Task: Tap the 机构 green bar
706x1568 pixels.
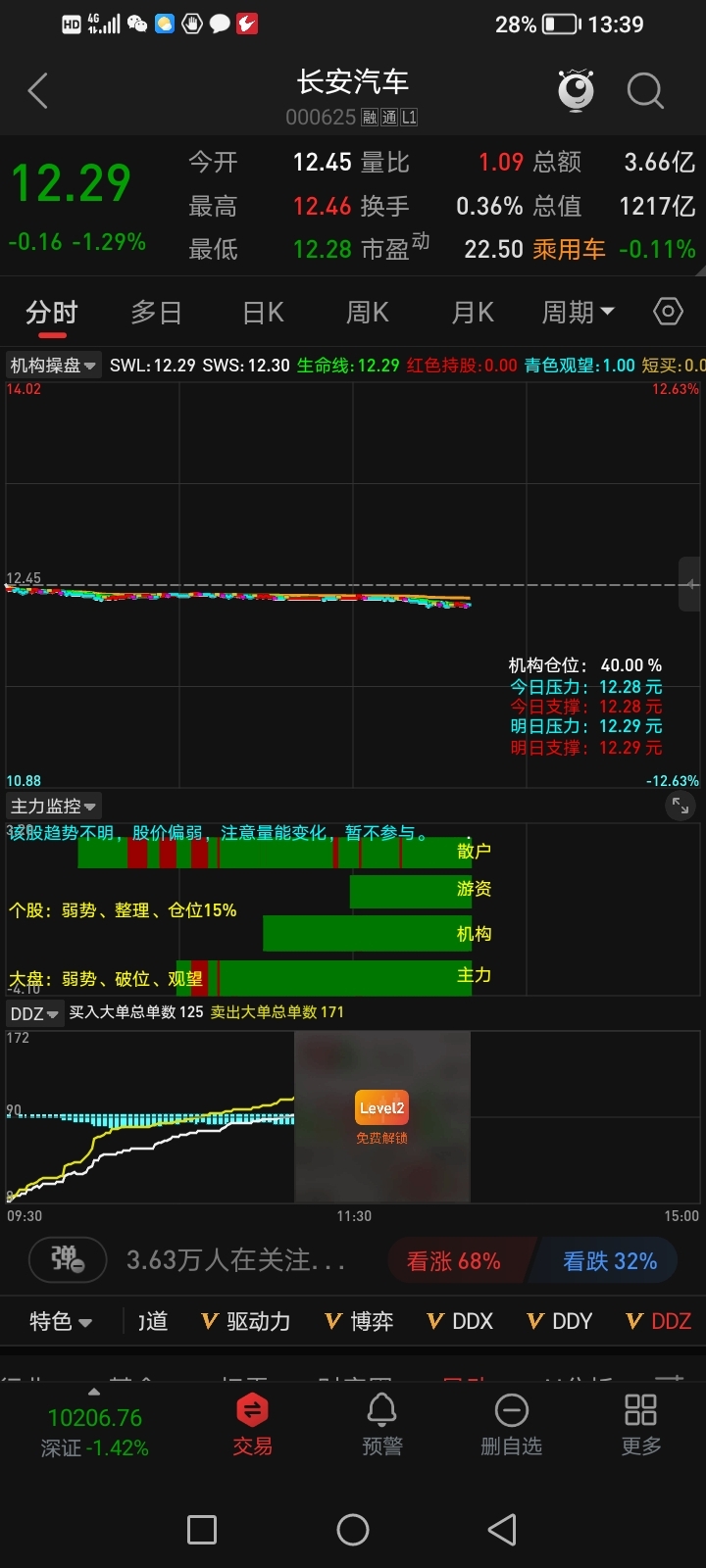Action: 368,933
